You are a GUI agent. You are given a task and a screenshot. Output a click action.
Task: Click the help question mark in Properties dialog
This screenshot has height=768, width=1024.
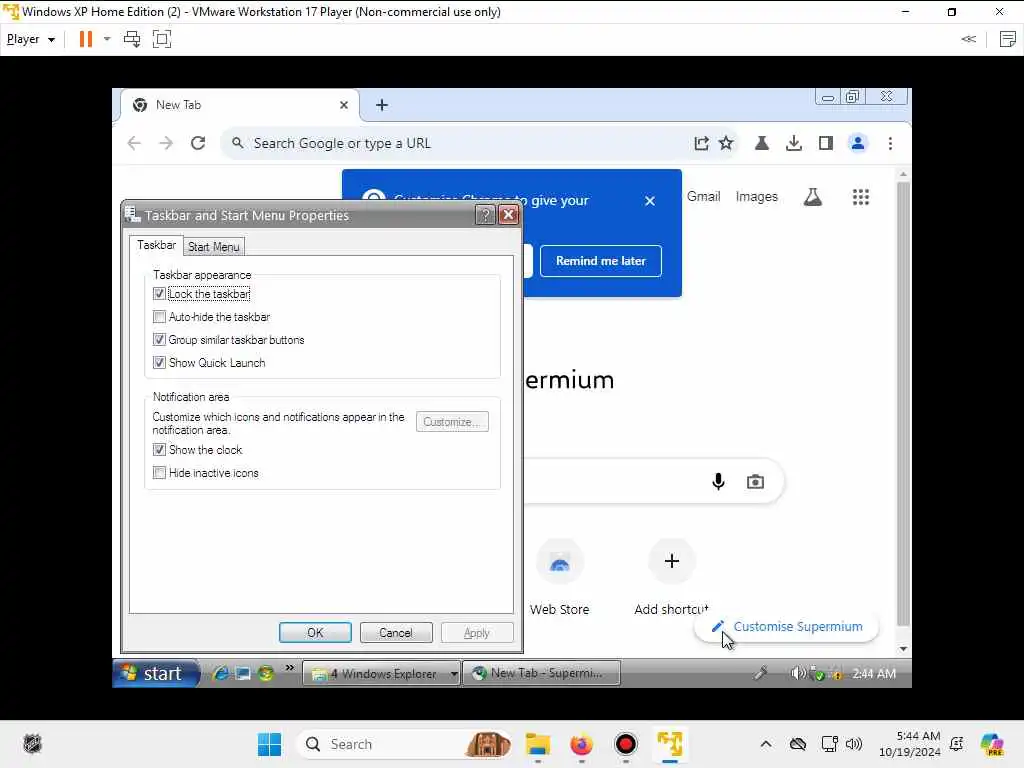(485, 215)
